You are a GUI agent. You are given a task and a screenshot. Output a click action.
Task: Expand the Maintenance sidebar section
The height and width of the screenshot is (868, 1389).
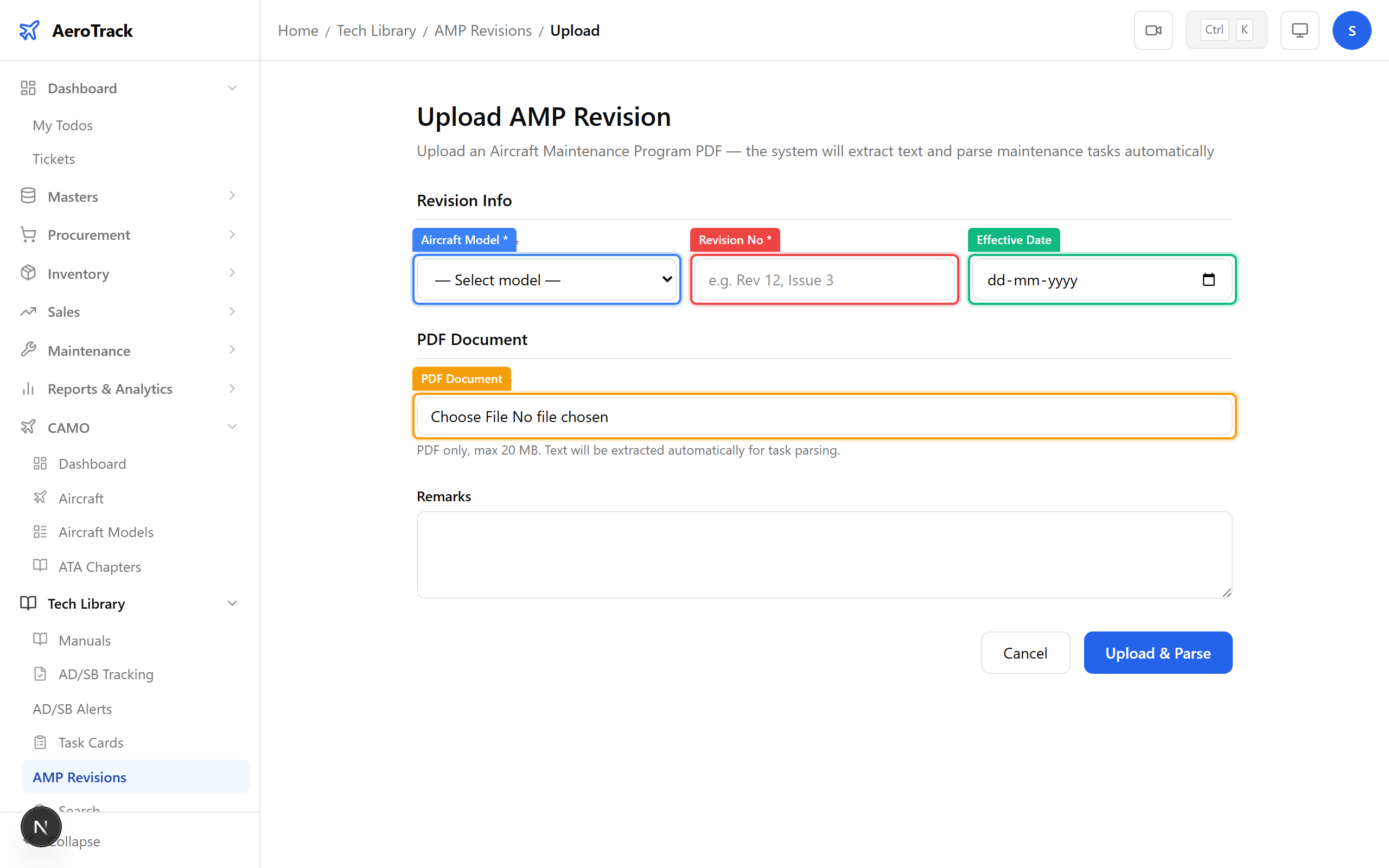(232, 350)
